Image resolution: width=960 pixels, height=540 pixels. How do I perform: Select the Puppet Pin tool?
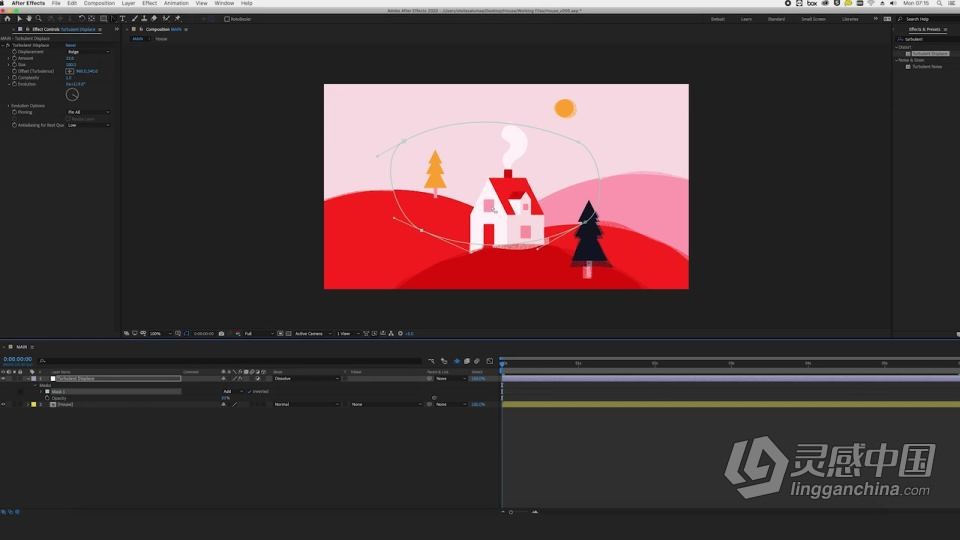[178, 19]
